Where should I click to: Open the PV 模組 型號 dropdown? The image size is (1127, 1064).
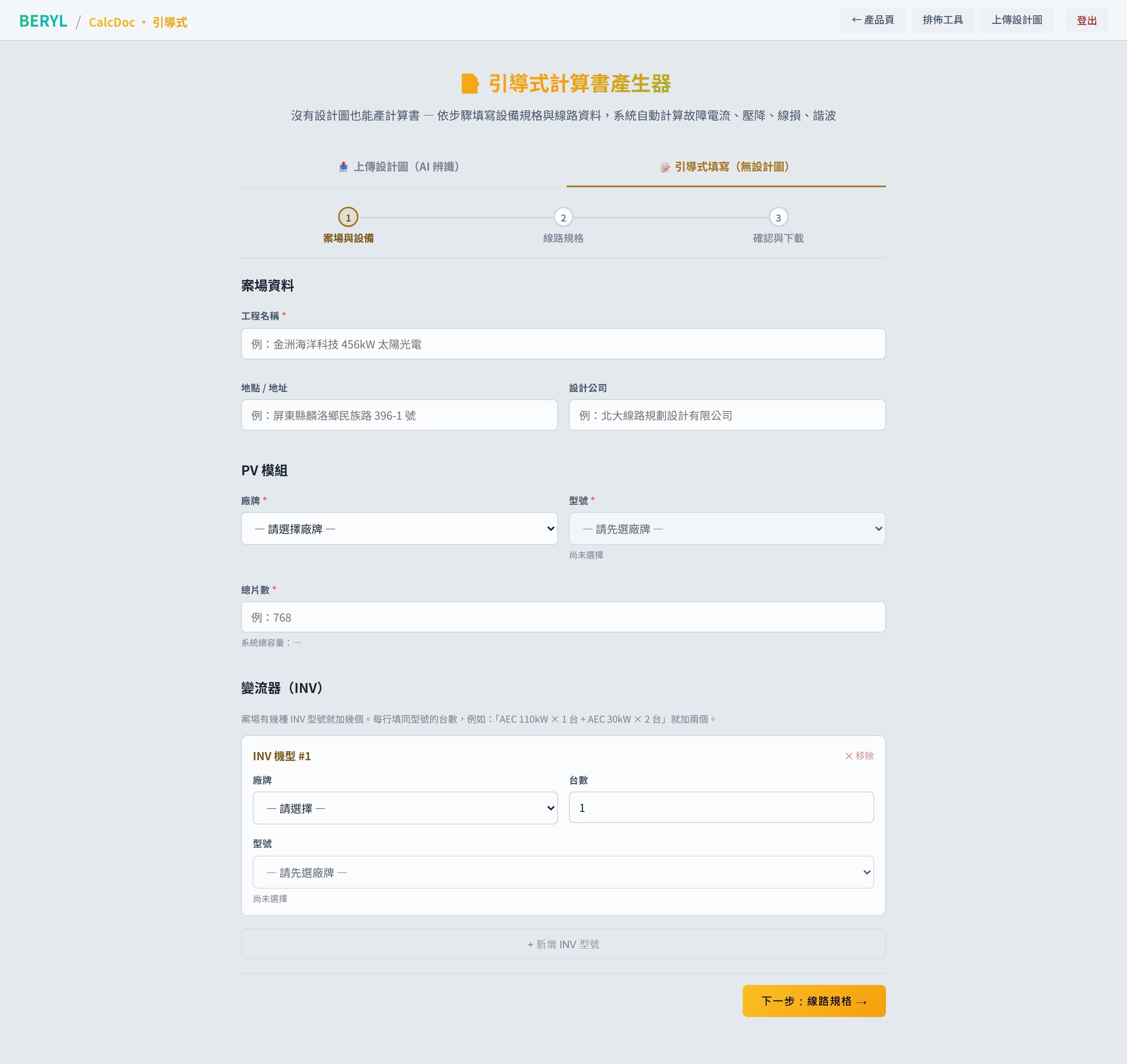tap(727, 528)
